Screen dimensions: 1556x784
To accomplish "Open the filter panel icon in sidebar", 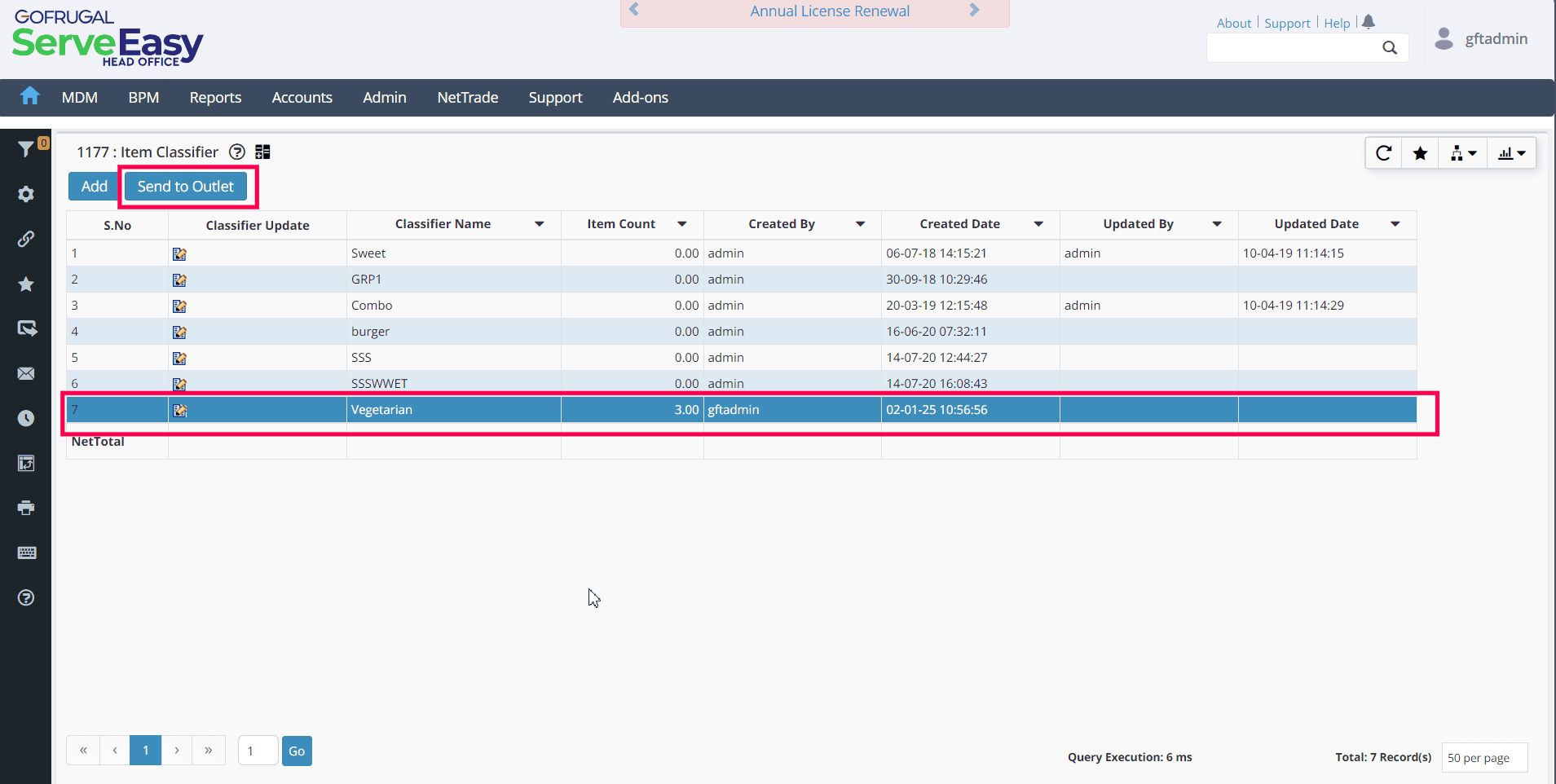I will [x=26, y=148].
